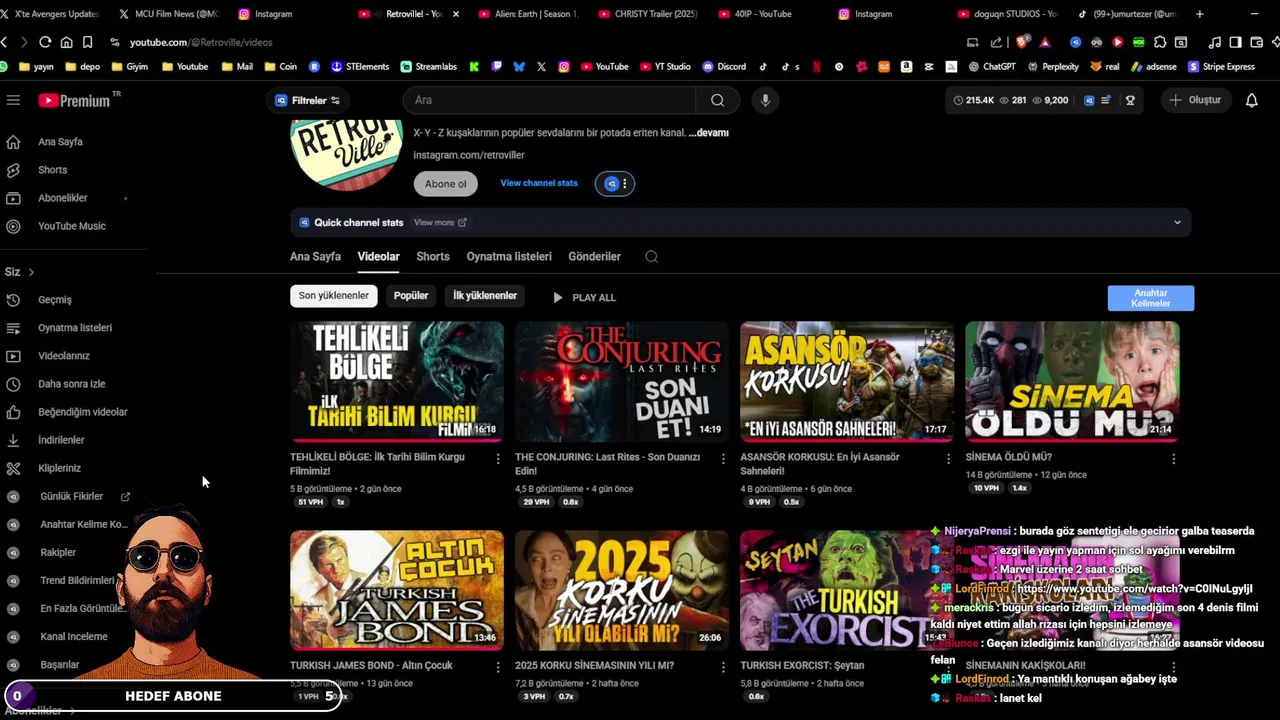
Task: Select Son yüklenenler sort chip
Action: 334,296
